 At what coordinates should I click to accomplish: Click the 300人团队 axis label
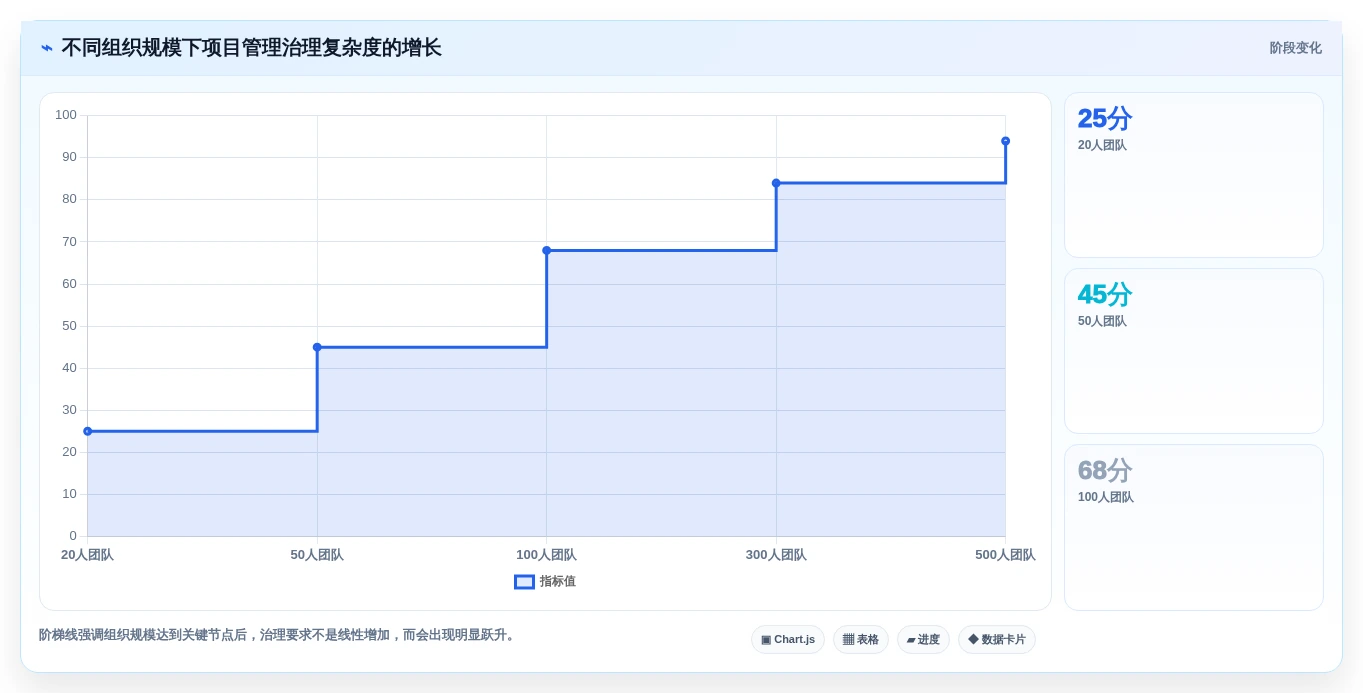776,555
